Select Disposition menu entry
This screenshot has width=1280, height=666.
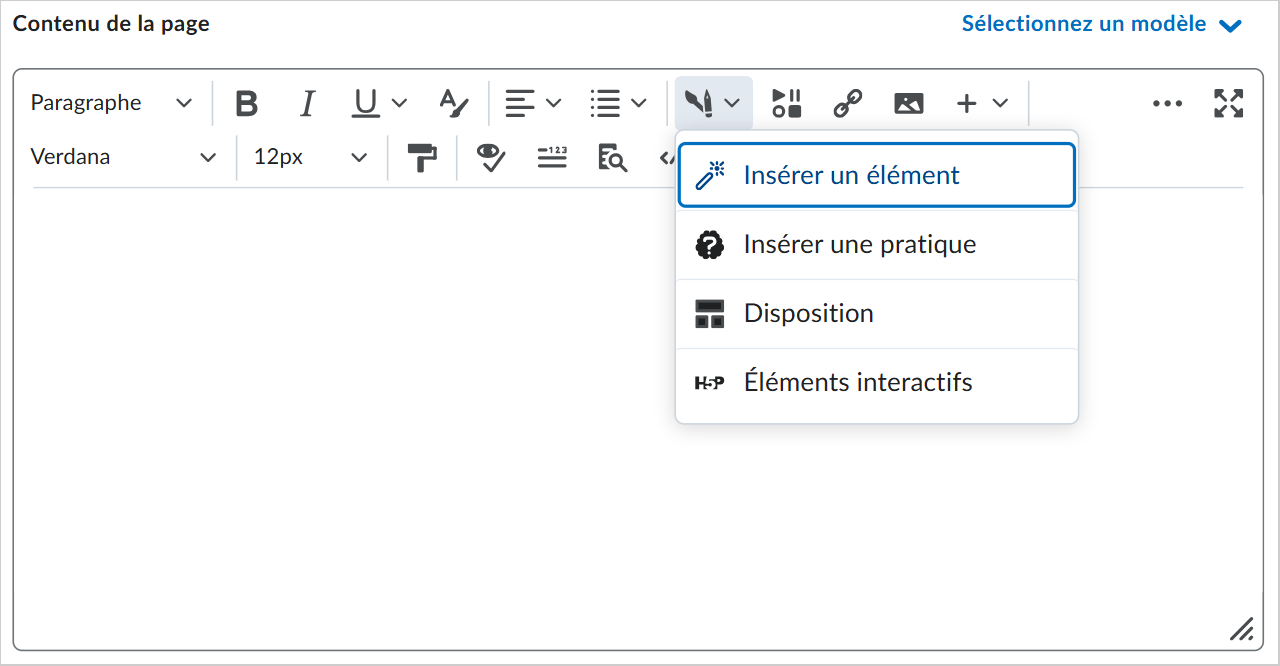coord(877,313)
